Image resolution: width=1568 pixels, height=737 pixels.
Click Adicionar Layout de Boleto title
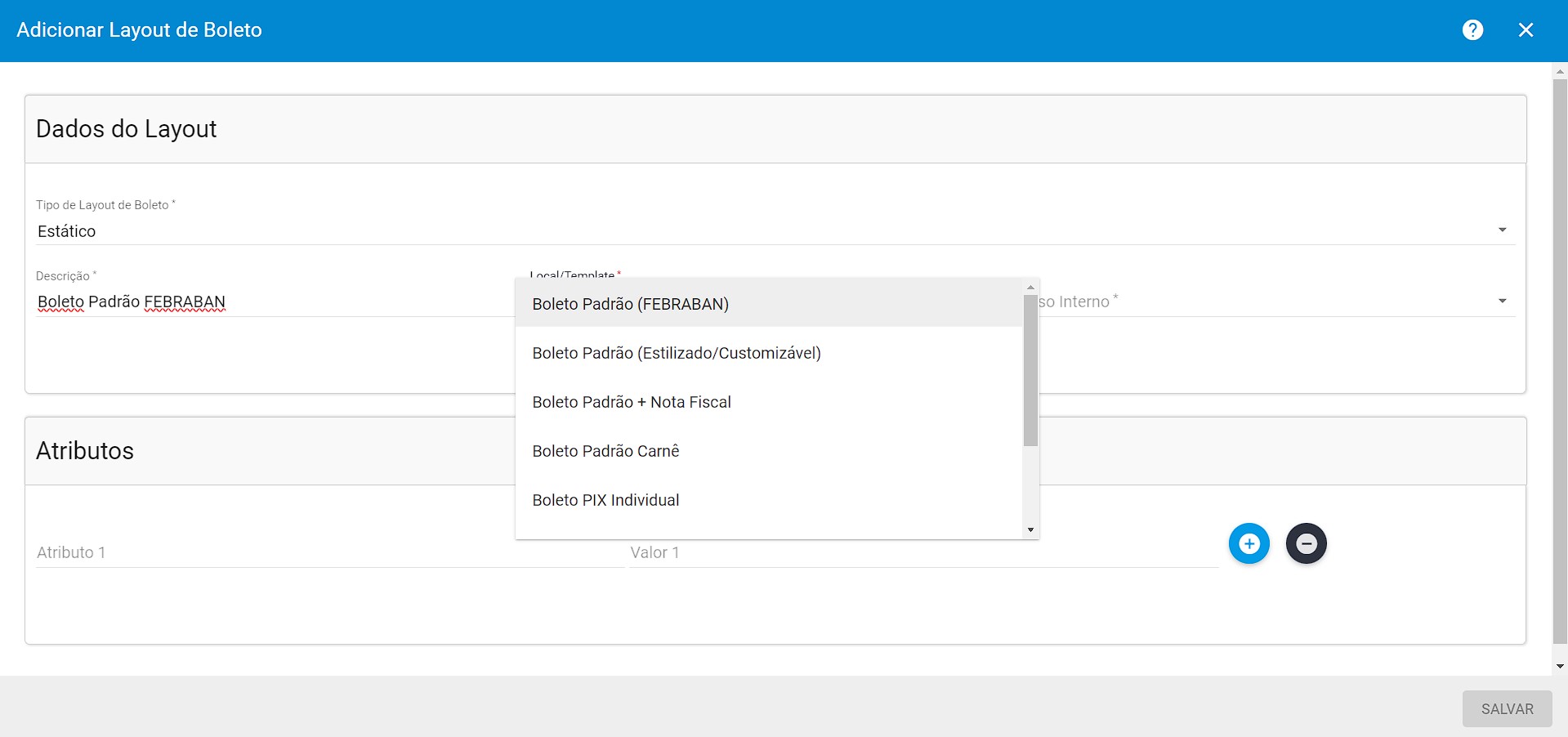click(139, 30)
